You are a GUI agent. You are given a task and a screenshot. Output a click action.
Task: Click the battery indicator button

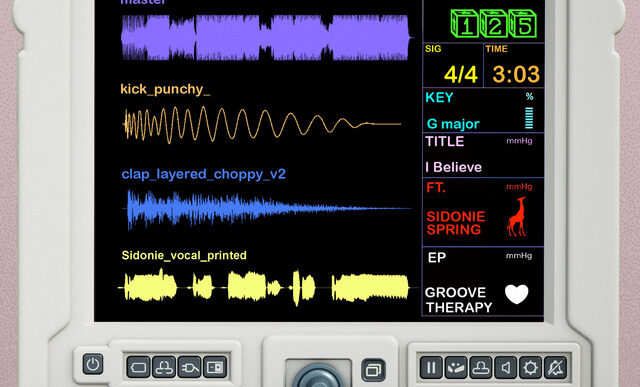tap(138, 367)
